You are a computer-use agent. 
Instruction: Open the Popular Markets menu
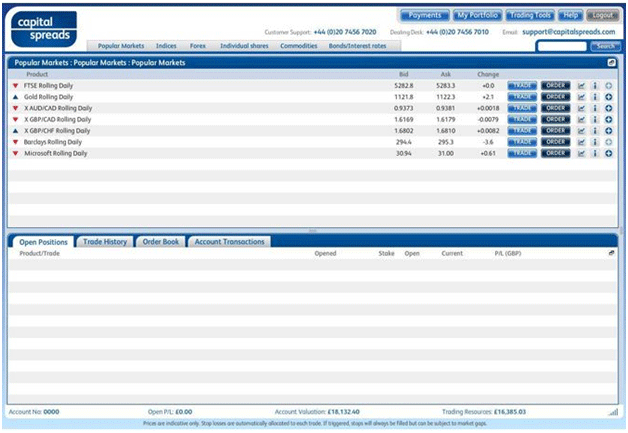tap(121, 46)
